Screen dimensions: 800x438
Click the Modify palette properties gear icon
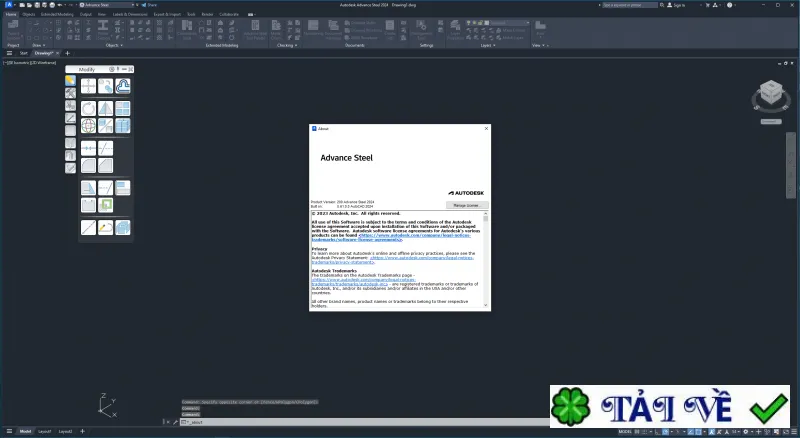112,69
